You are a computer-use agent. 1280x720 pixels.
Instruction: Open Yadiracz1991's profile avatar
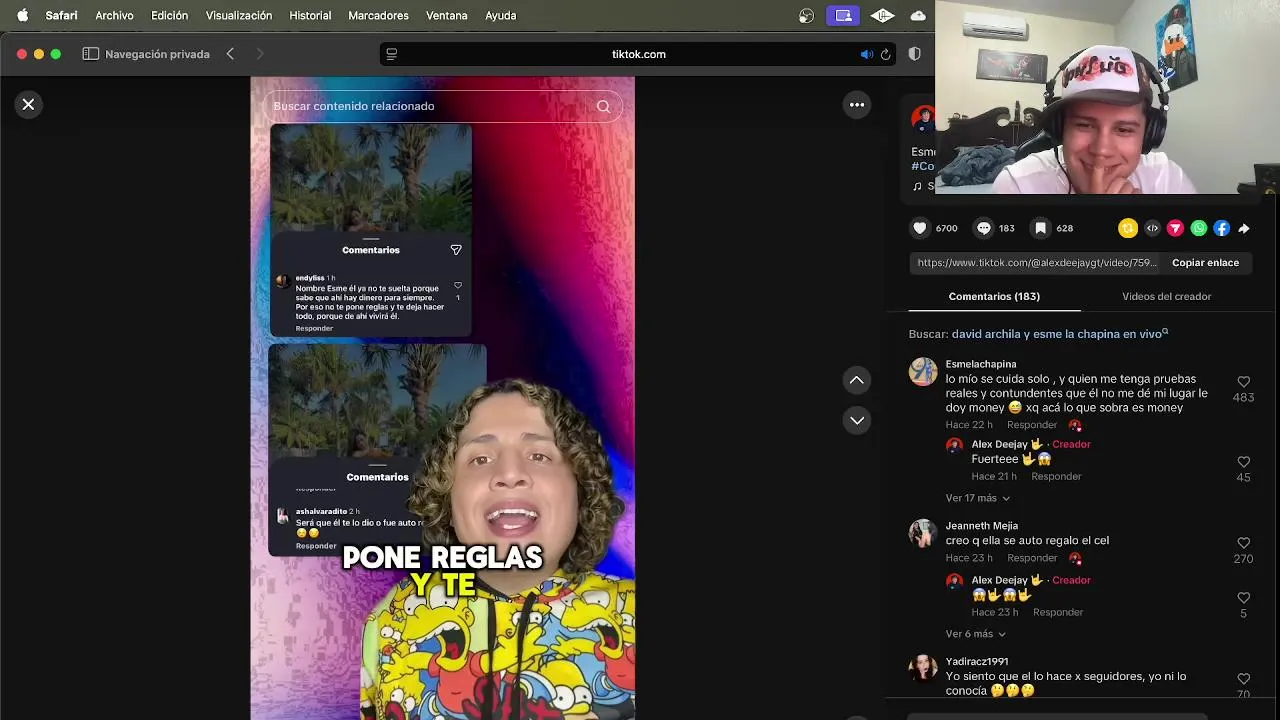pos(923,668)
